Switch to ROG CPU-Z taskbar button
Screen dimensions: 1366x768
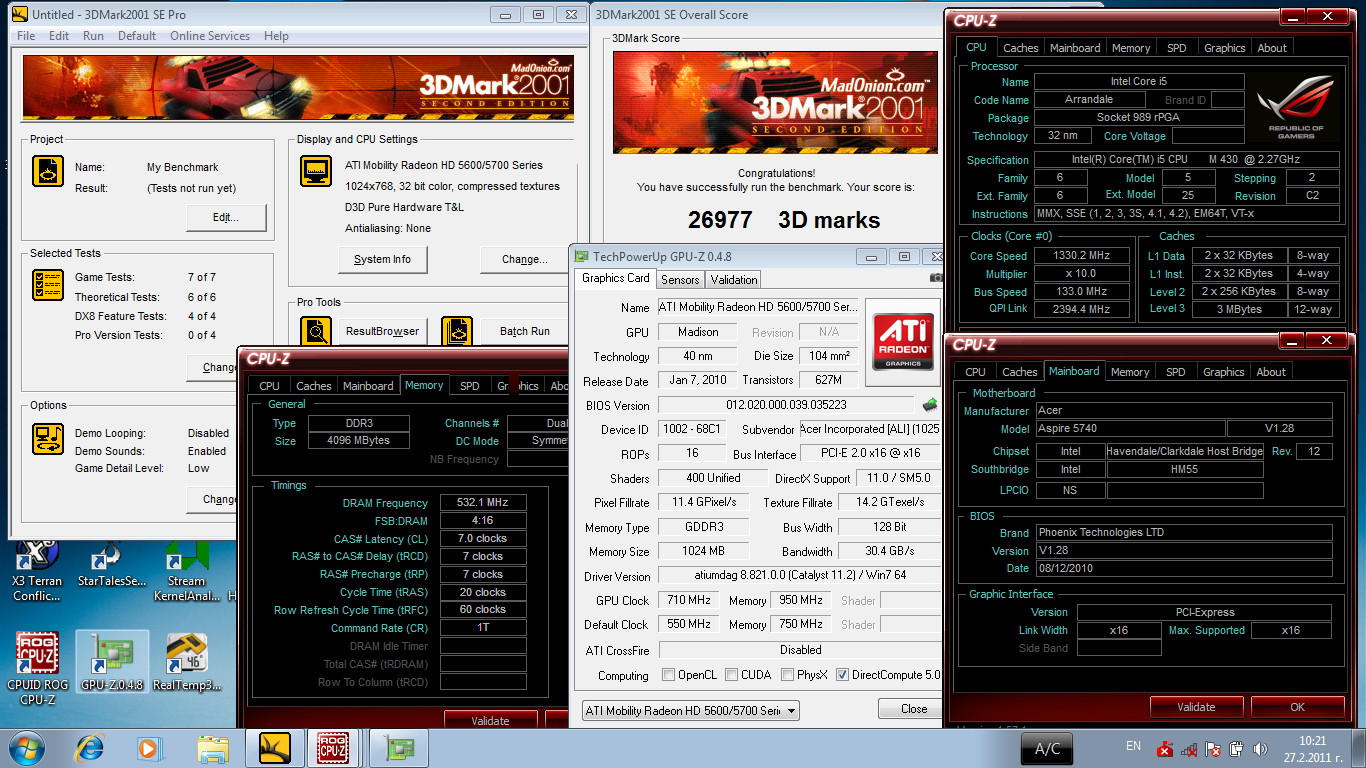[333, 747]
